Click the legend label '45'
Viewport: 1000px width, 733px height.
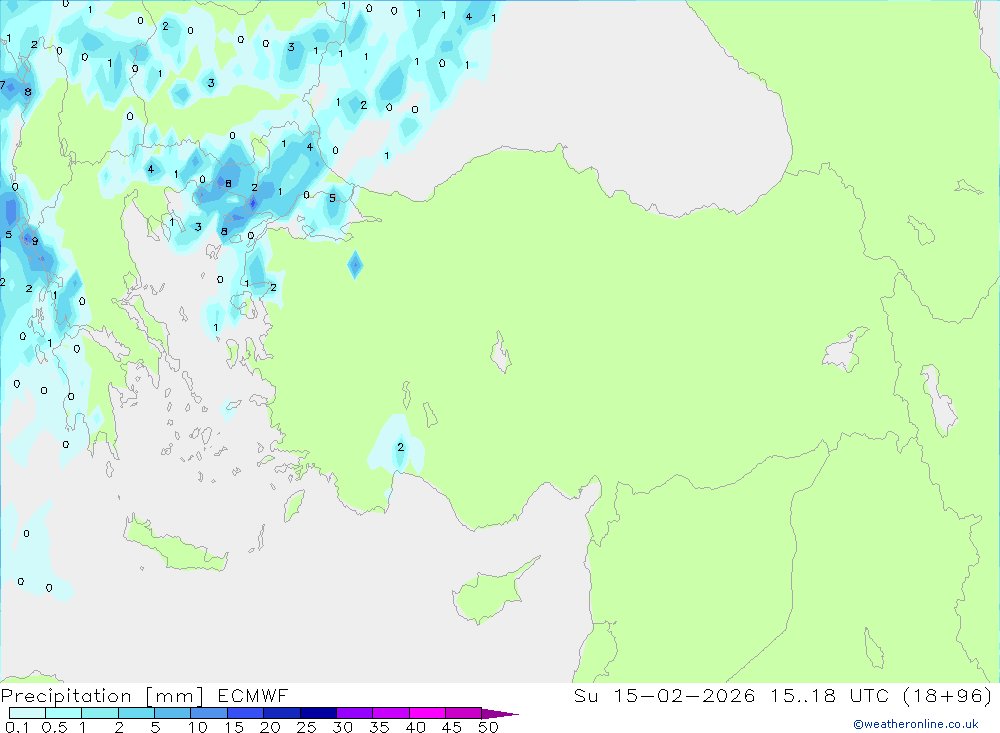coord(452,727)
